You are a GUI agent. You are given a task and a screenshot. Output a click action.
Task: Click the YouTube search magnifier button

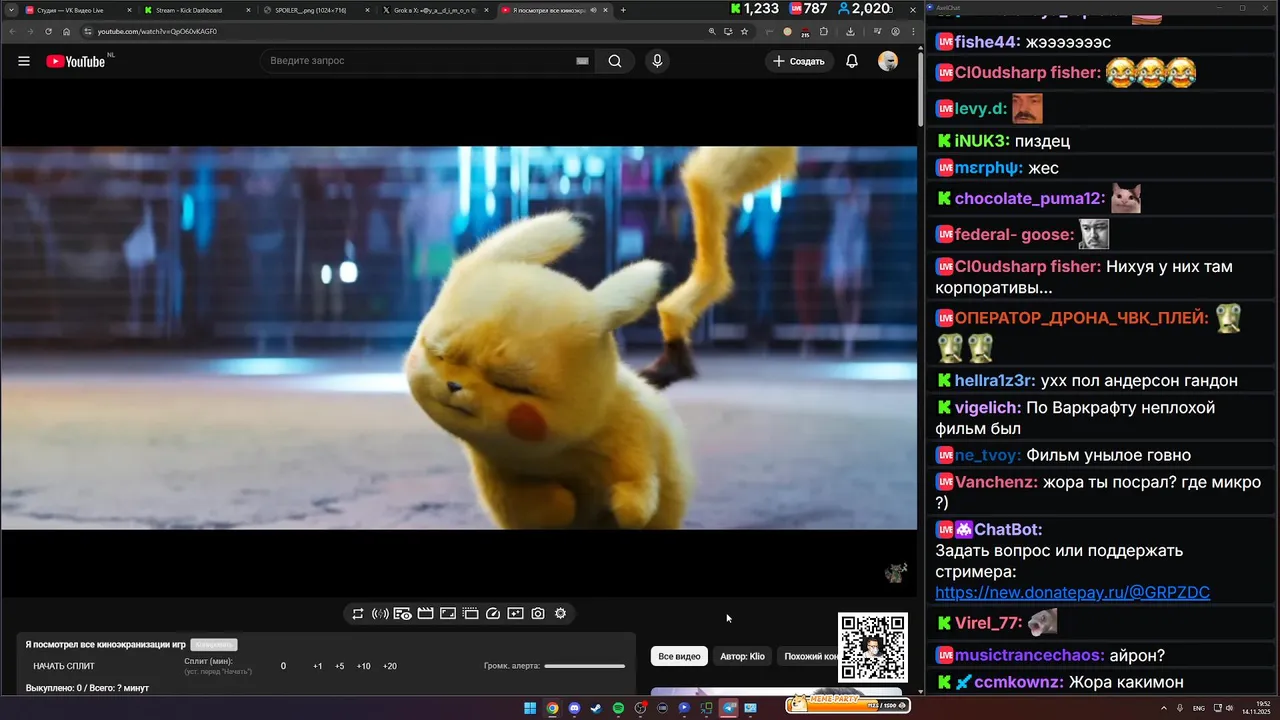tap(614, 61)
